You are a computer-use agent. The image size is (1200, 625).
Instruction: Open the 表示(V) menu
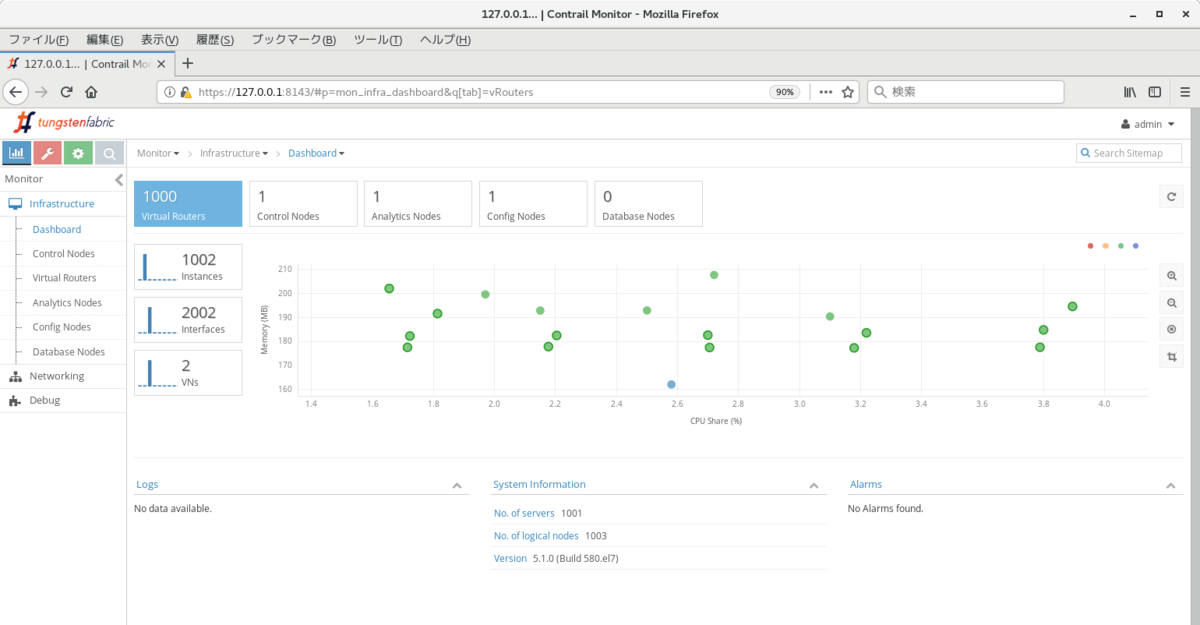click(159, 39)
